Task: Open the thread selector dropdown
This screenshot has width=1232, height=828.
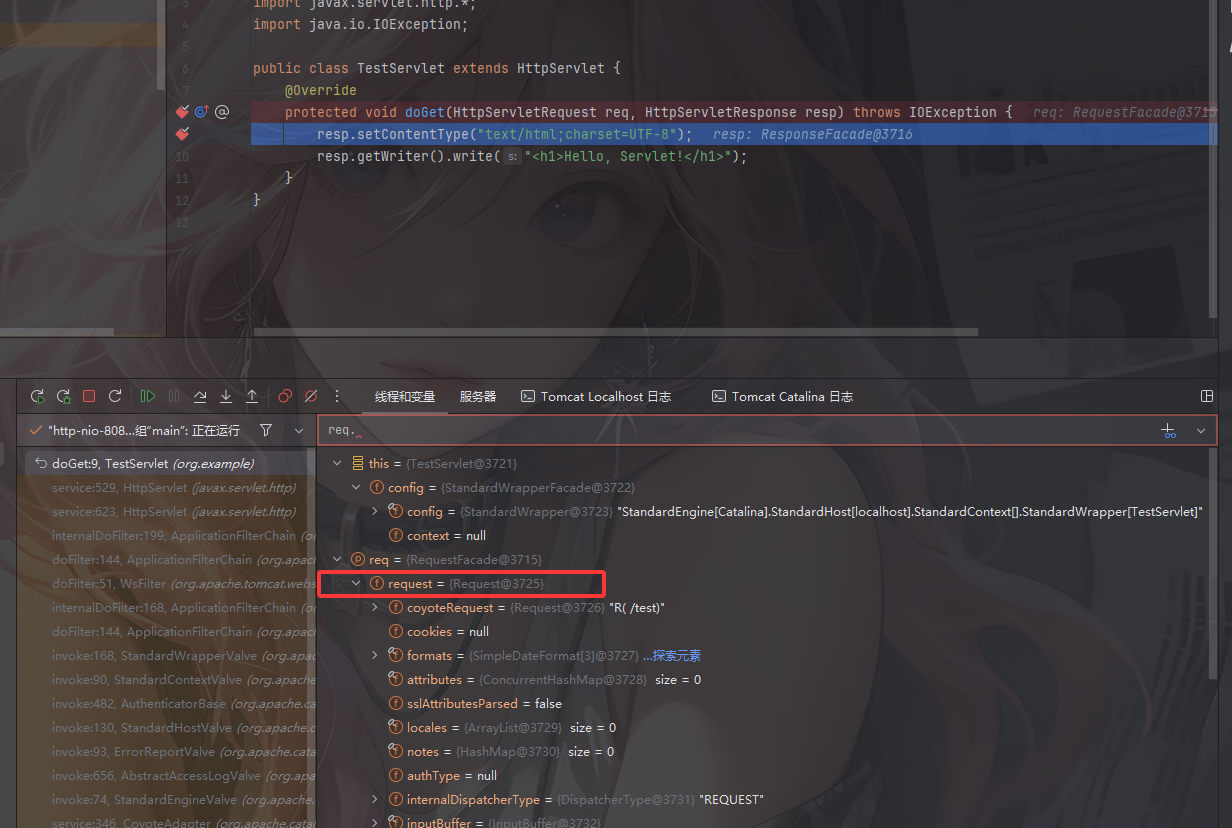Action: point(299,430)
